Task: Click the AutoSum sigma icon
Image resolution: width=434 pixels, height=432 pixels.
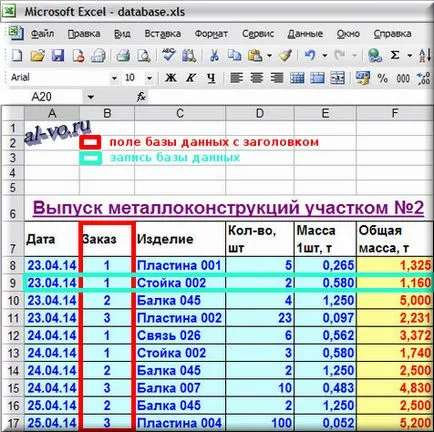Action: [x=395, y=55]
